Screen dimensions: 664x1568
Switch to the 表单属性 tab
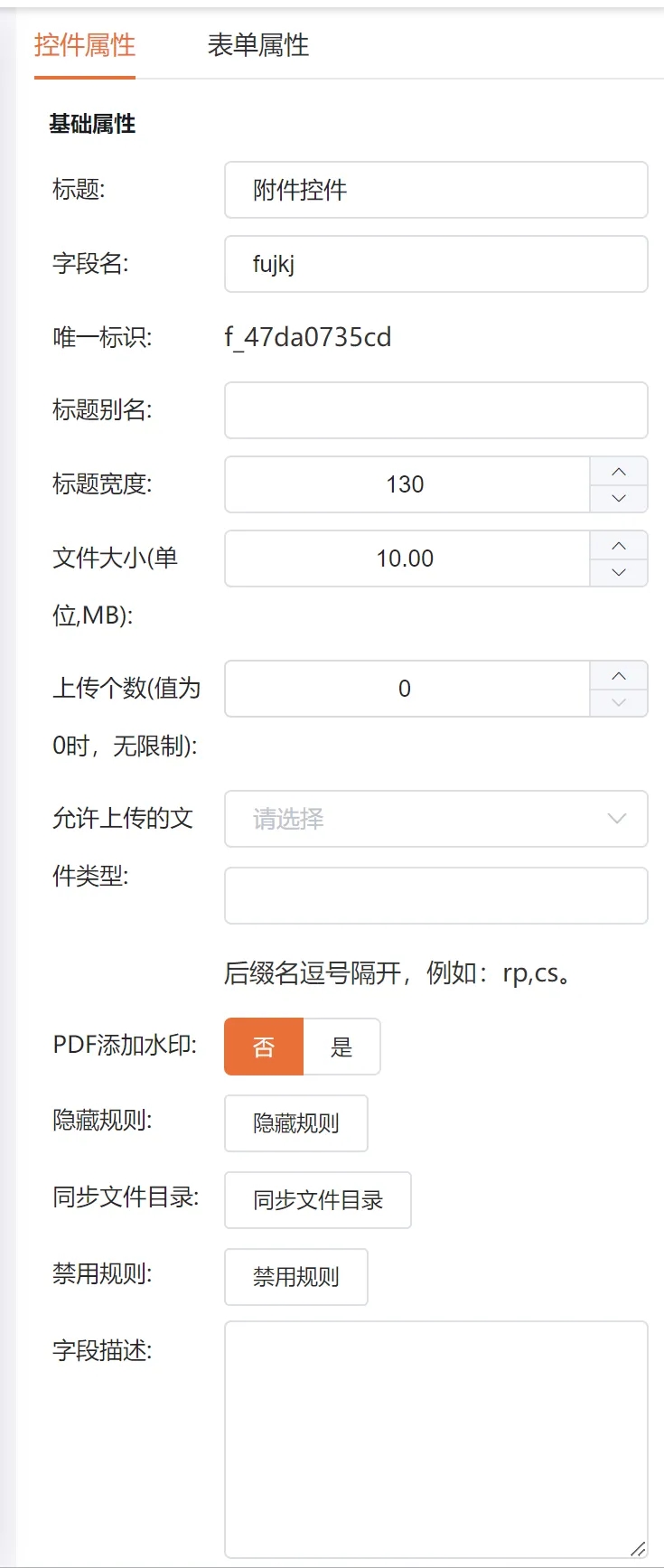258,45
